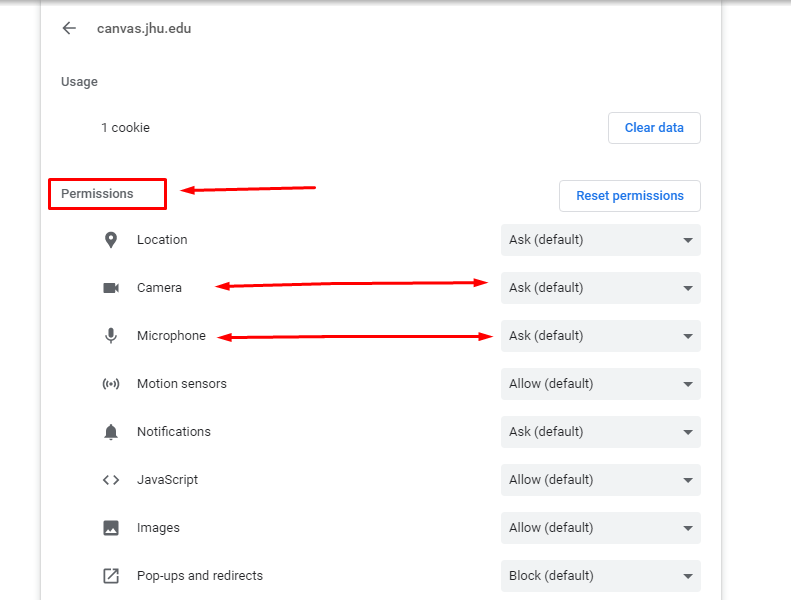791x600 pixels.
Task: Click the Motion sensors icon
Action: pos(111,384)
